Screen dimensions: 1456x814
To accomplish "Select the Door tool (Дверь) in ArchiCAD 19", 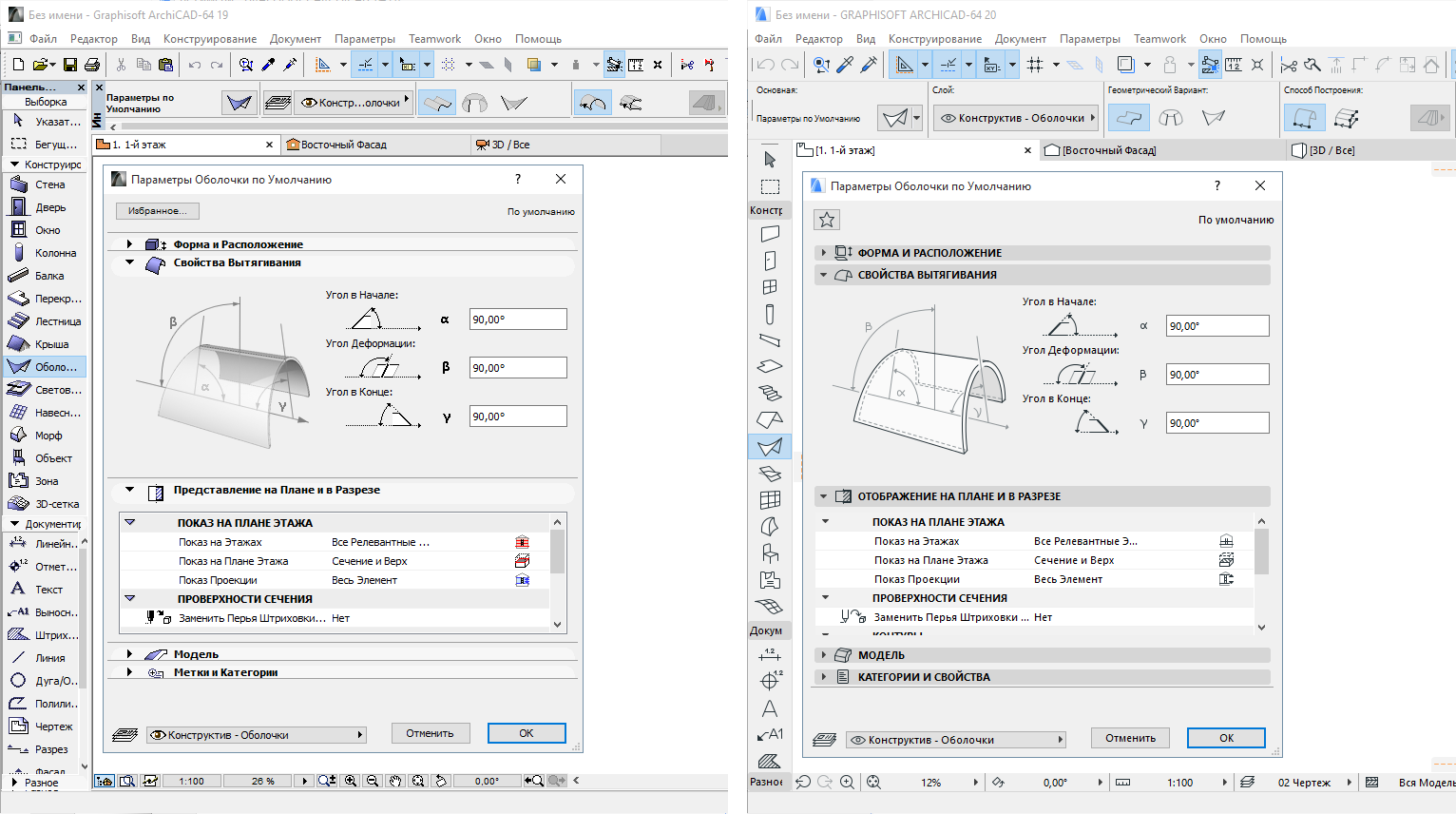I will [x=45, y=207].
